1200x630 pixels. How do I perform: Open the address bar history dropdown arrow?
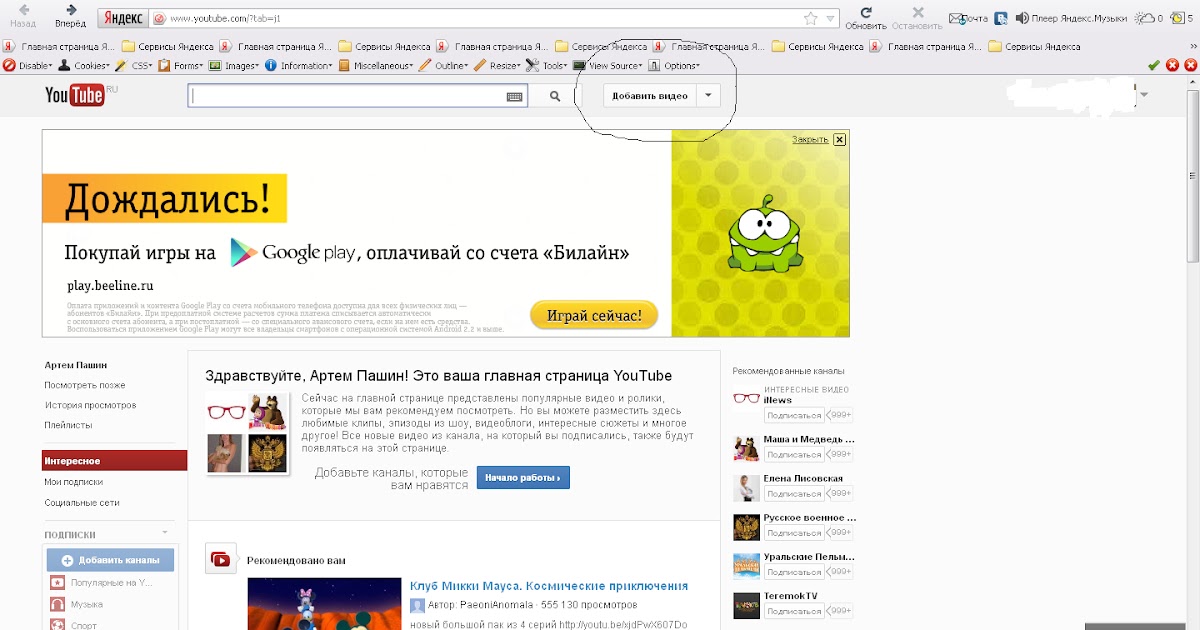tap(830, 19)
